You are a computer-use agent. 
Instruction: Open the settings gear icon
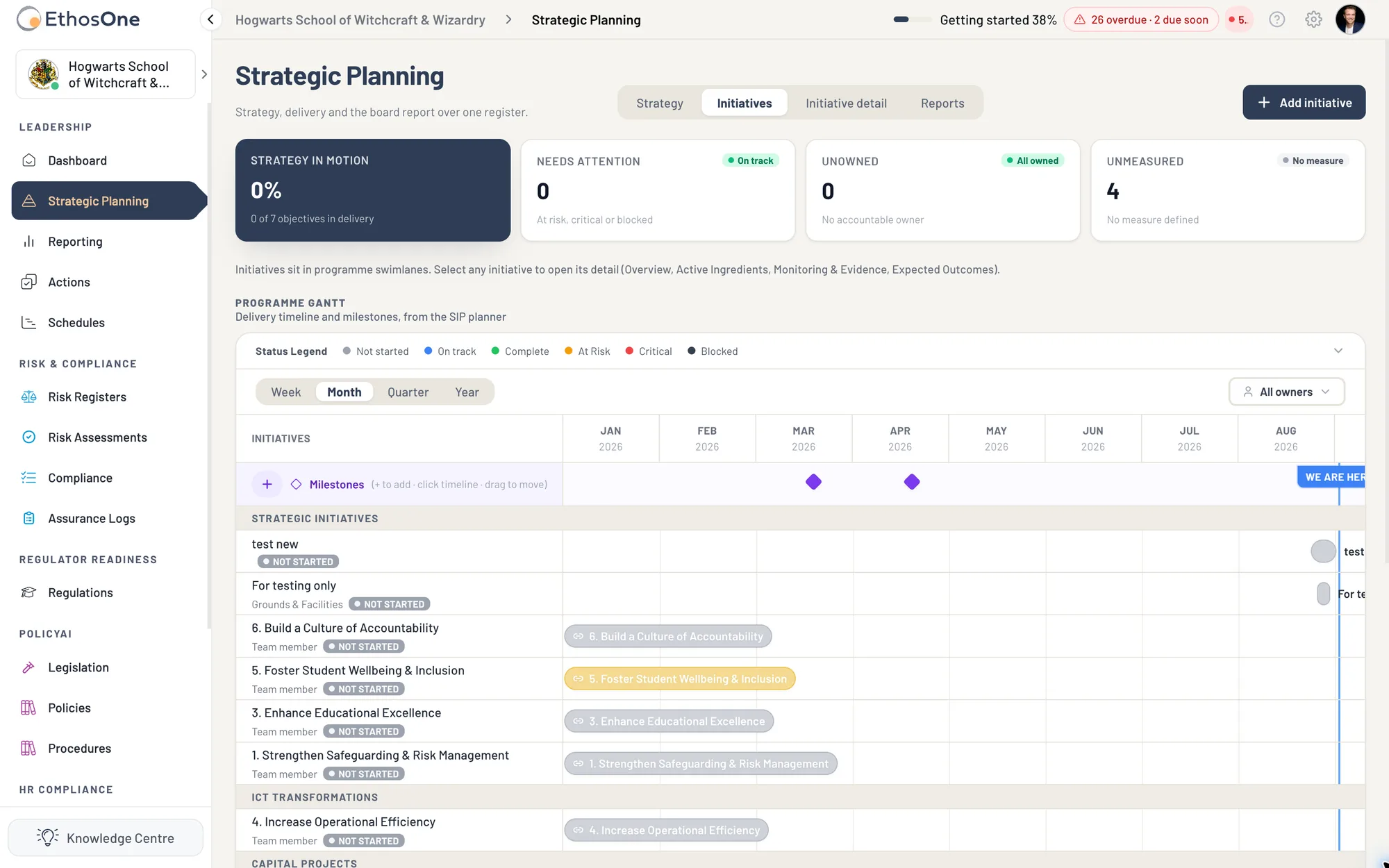(1313, 19)
